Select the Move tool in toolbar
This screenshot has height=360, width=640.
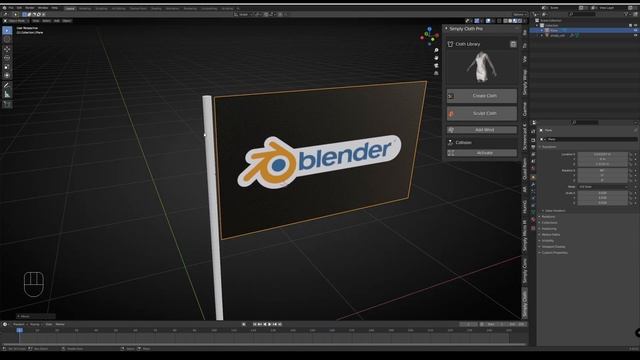(x=7, y=49)
